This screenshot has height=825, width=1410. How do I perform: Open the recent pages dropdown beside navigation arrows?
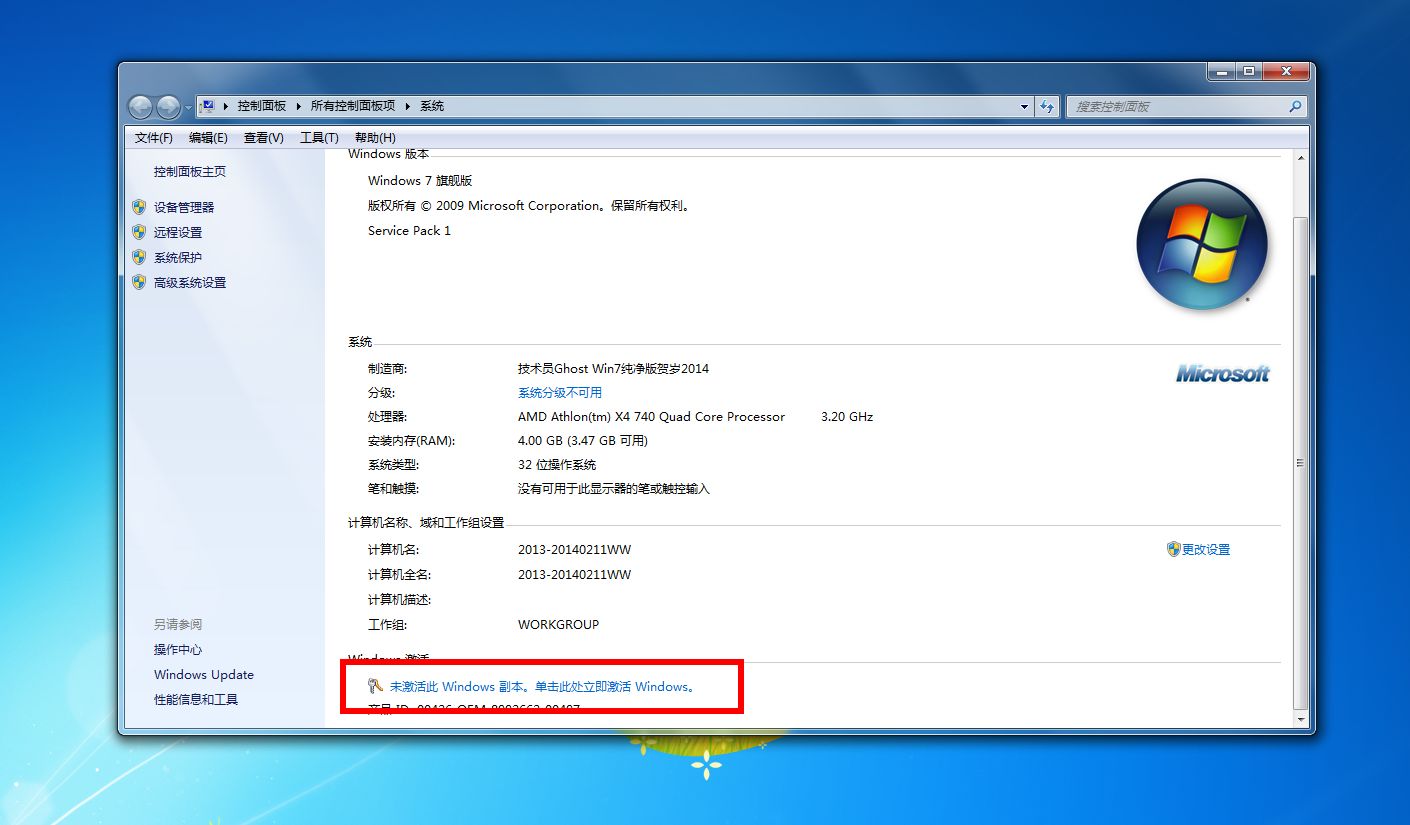tap(187, 106)
